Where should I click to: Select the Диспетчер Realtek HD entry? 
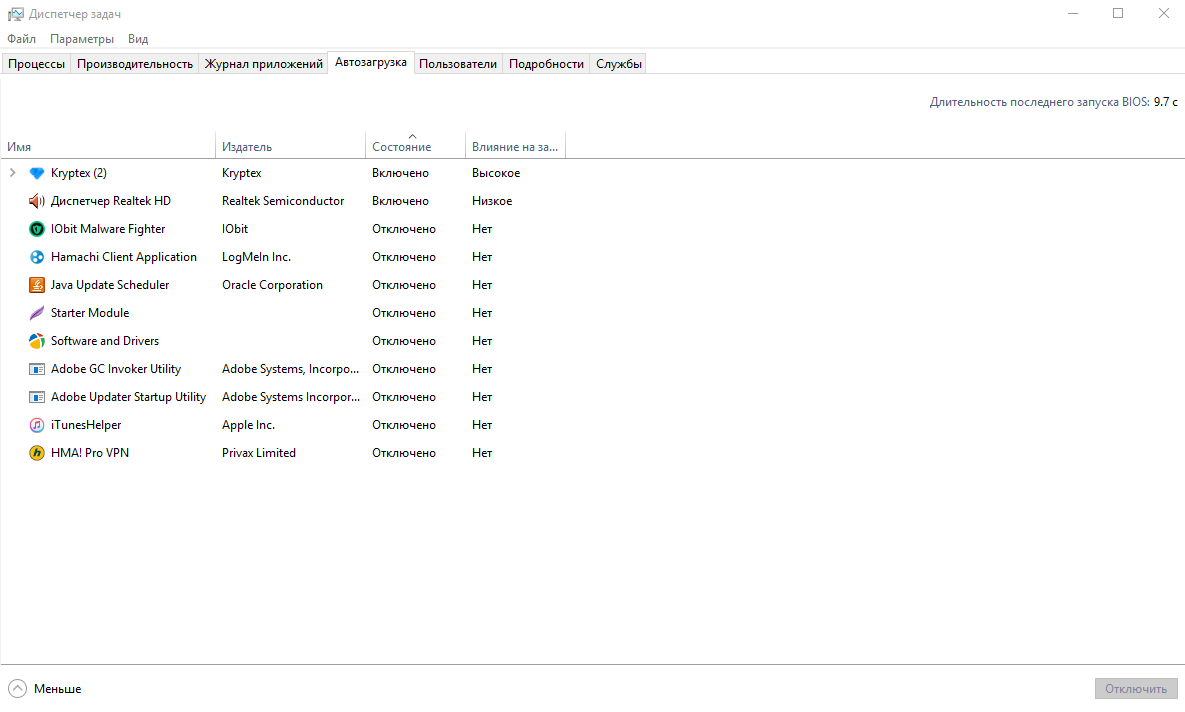click(x=110, y=201)
